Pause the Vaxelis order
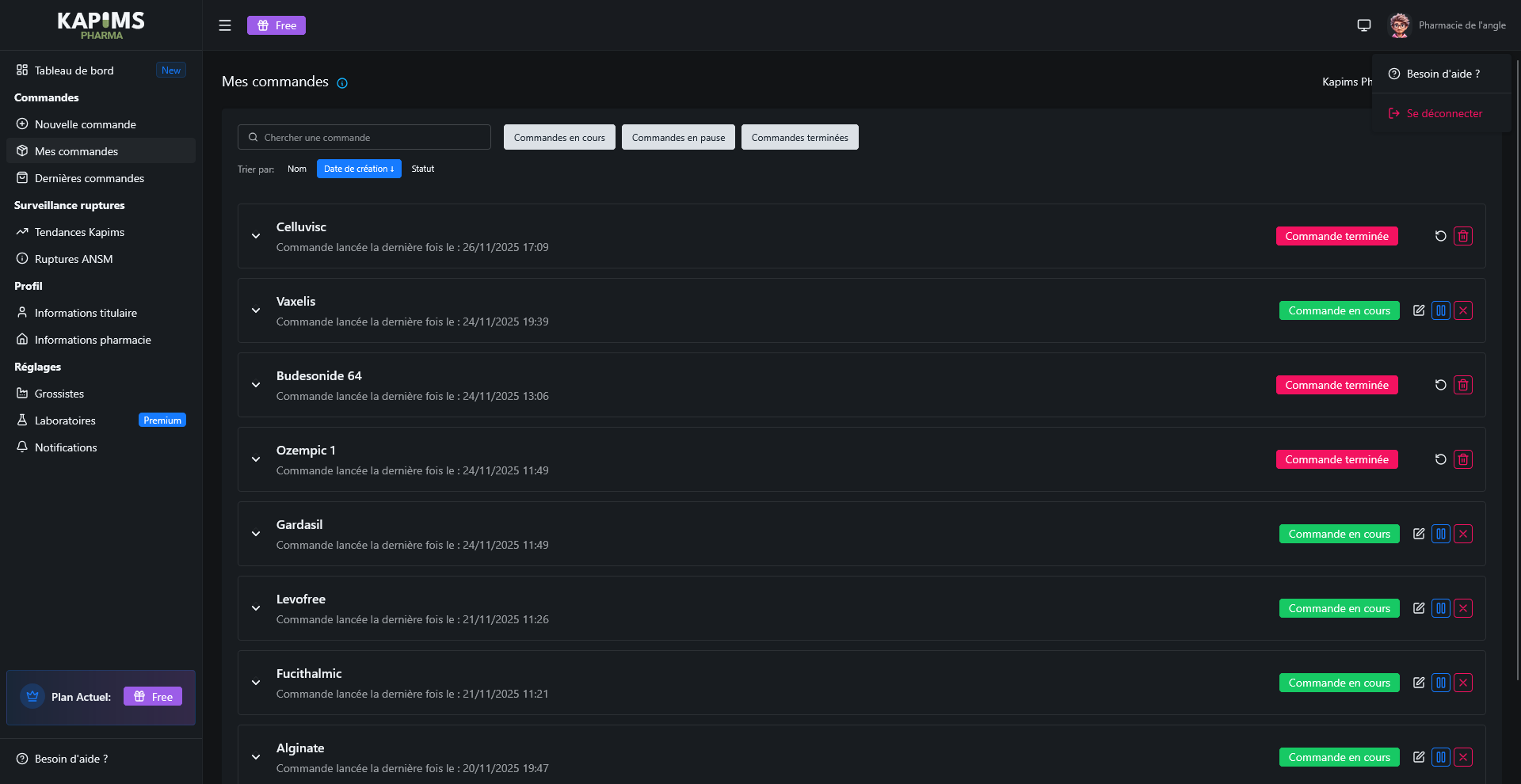1521x784 pixels. pos(1440,310)
